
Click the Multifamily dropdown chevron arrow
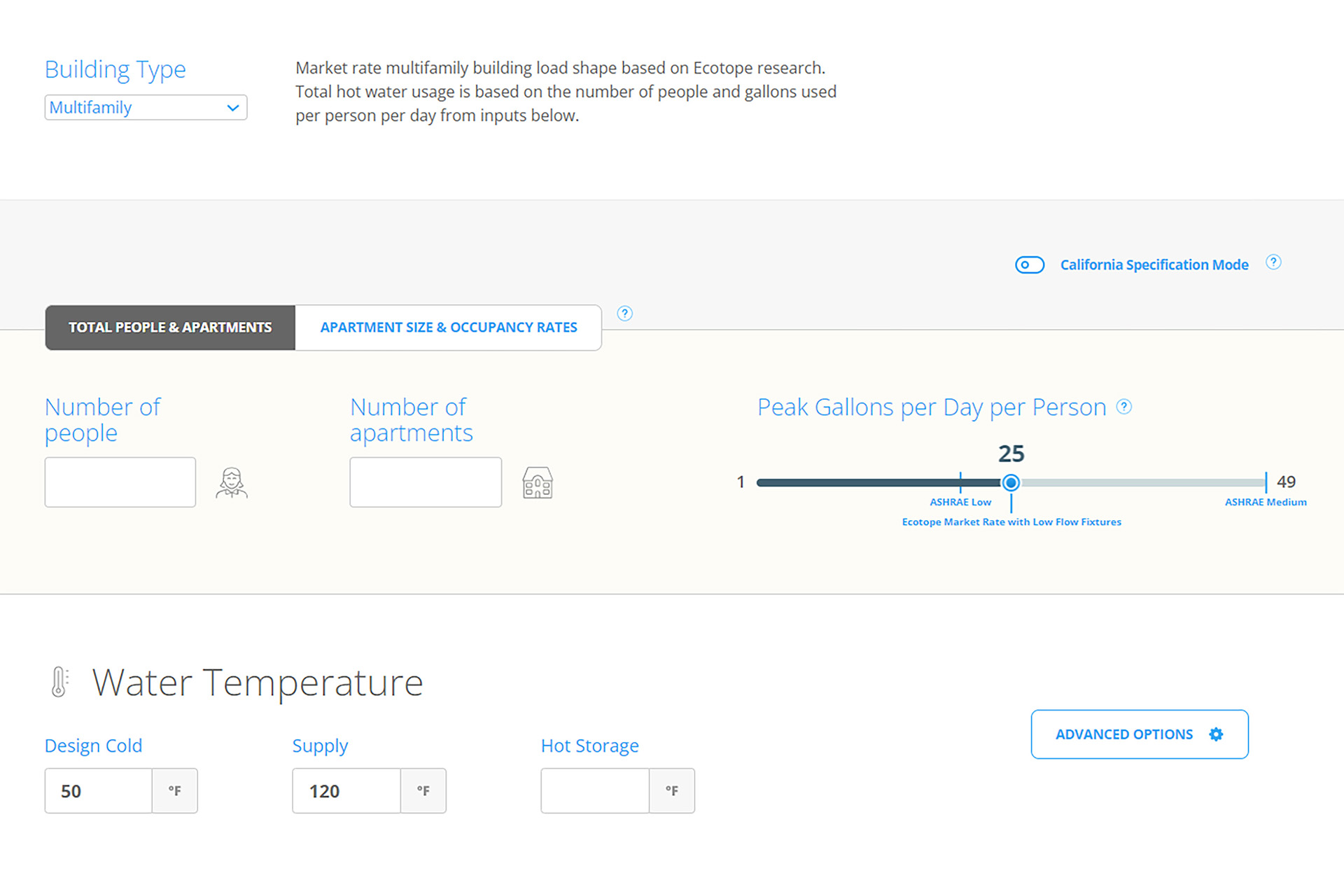tap(233, 108)
